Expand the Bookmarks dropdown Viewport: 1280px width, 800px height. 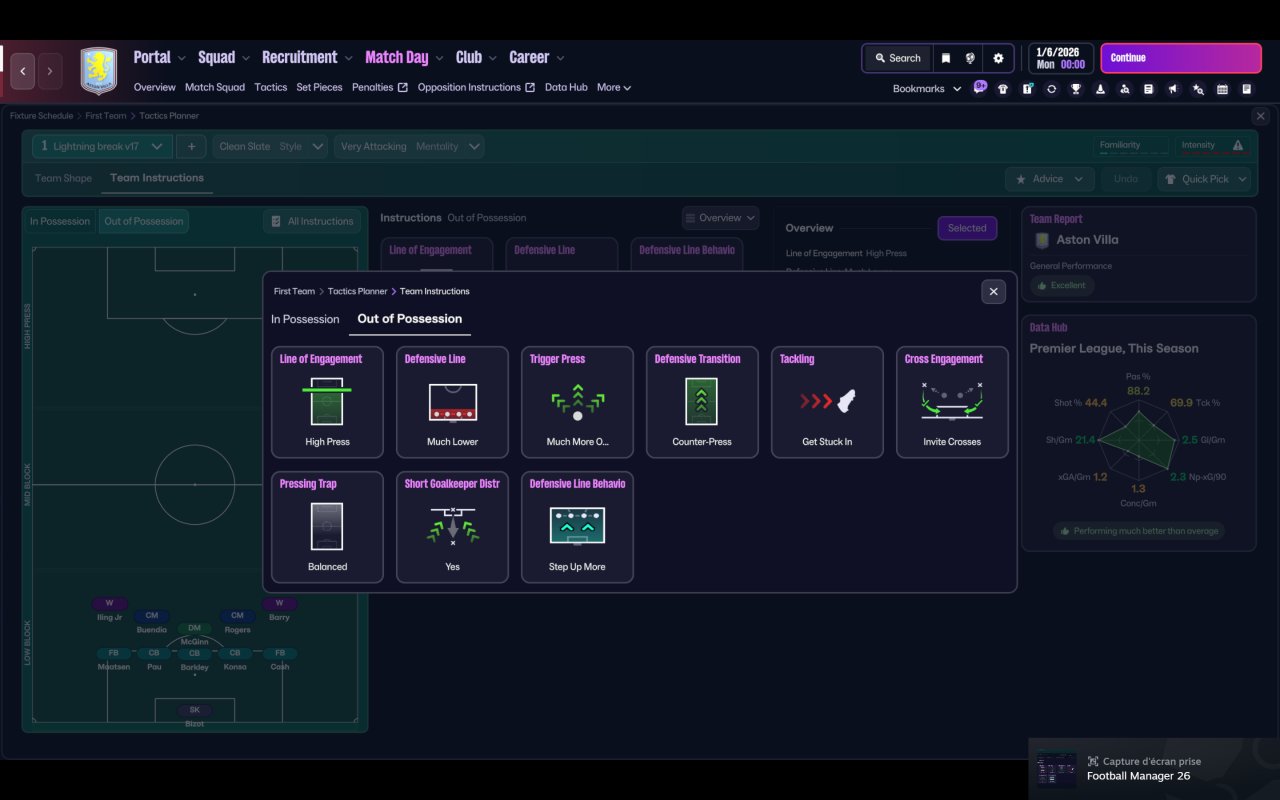click(x=926, y=89)
